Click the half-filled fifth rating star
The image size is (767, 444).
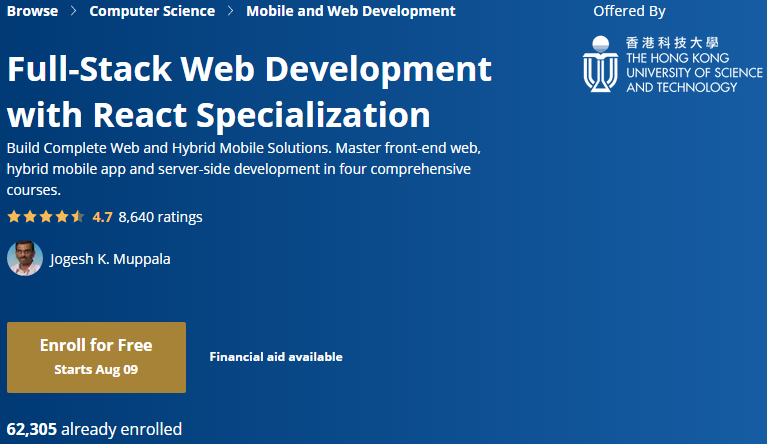78,216
